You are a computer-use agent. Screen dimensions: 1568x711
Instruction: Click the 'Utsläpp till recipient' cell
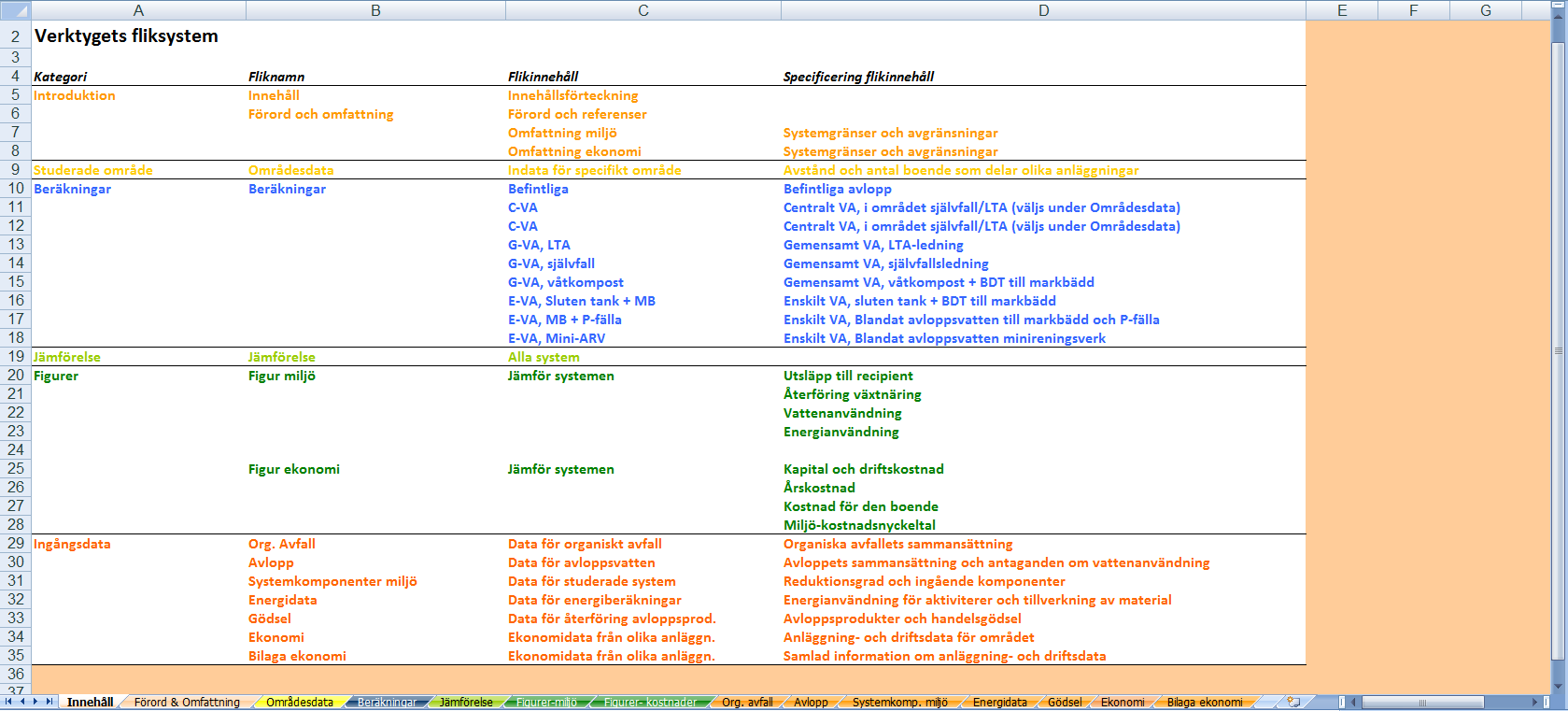(x=848, y=376)
